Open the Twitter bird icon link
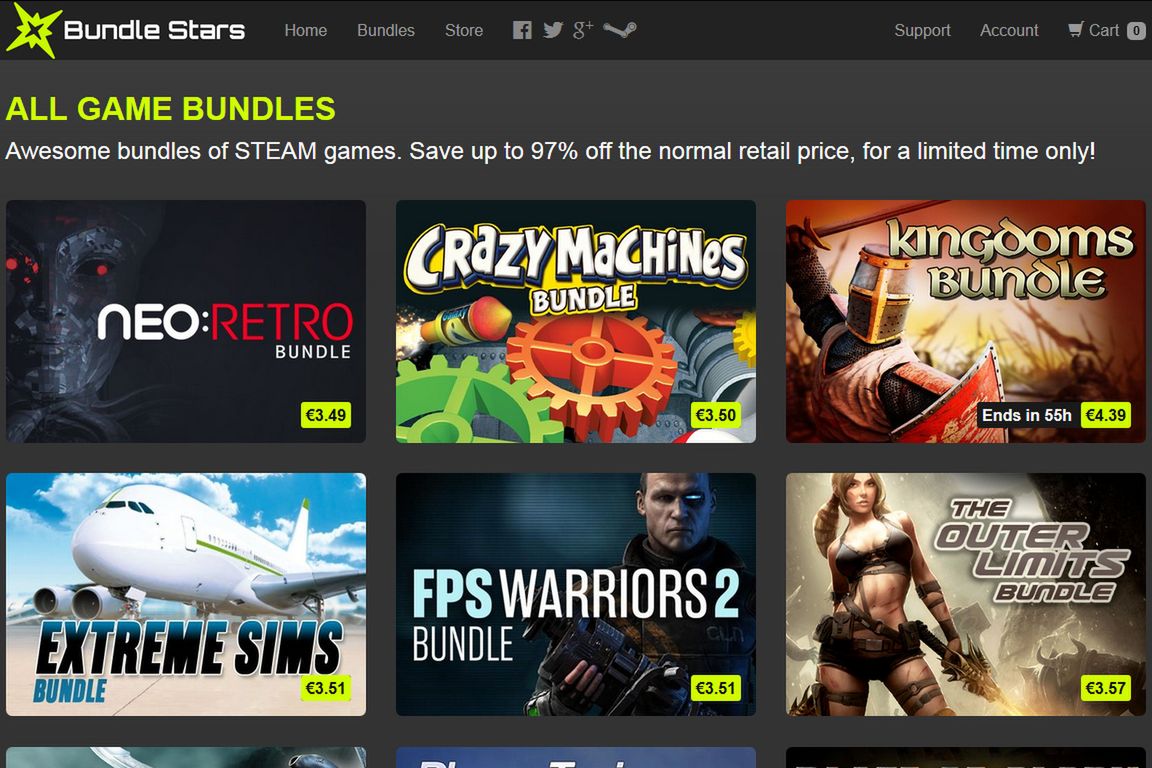The height and width of the screenshot is (768, 1152). [552, 30]
